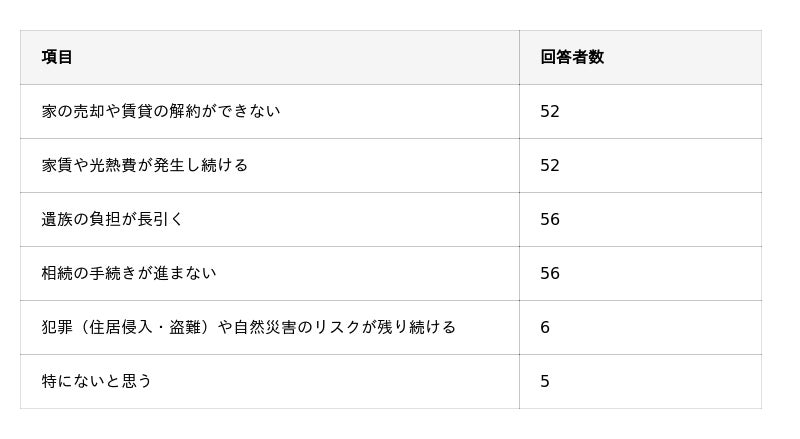800x439 pixels.
Task: Click the word 盗難 in the crime row
Action: point(185,327)
